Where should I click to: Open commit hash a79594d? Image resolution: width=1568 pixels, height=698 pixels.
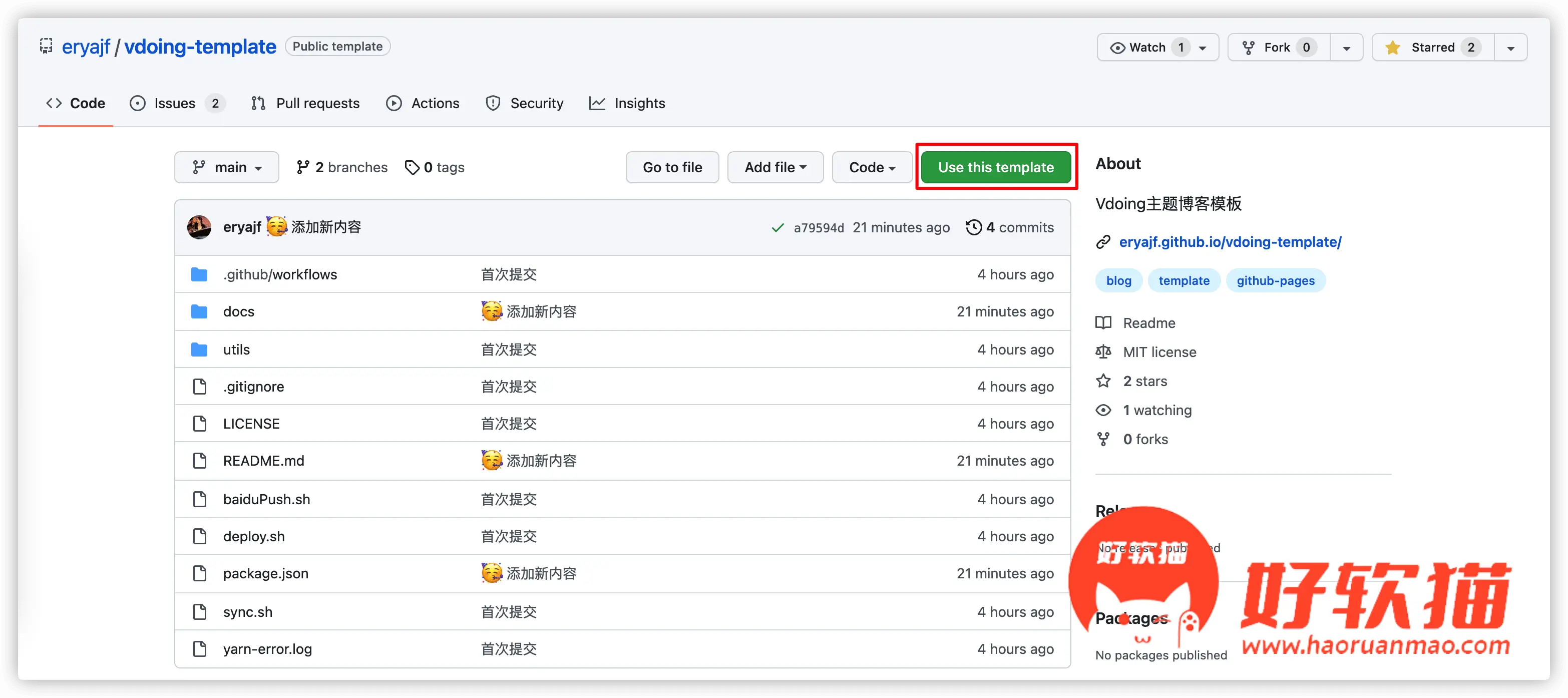coord(819,228)
